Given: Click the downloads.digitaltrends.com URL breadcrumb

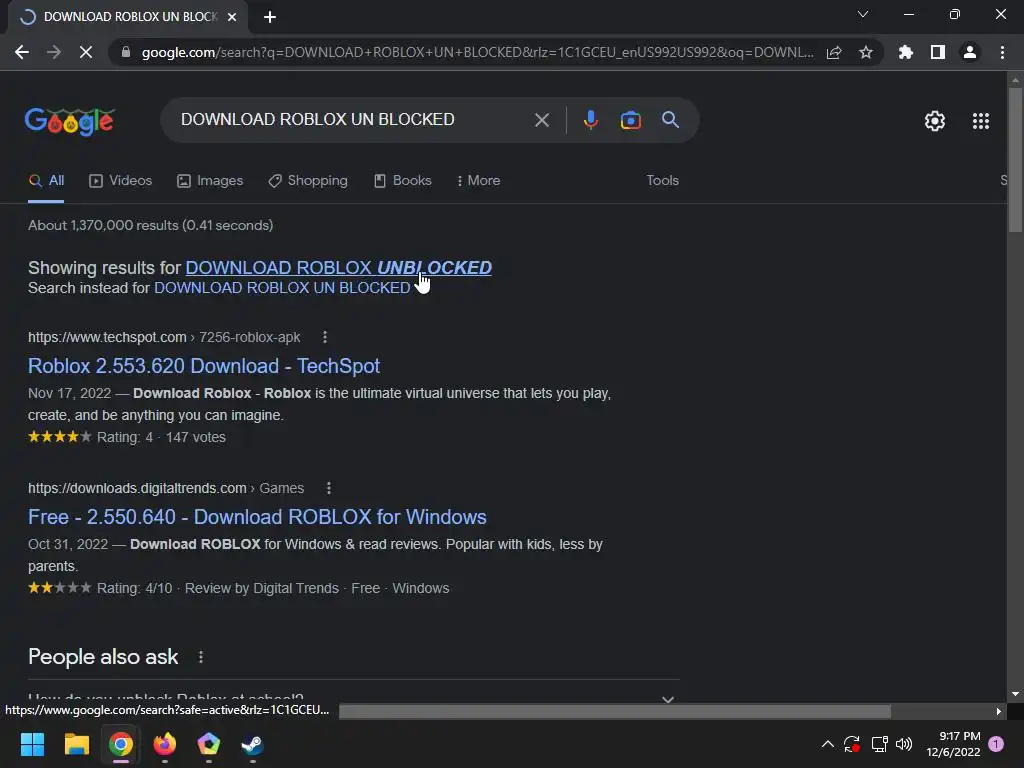Looking at the screenshot, I should coord(166,488).
